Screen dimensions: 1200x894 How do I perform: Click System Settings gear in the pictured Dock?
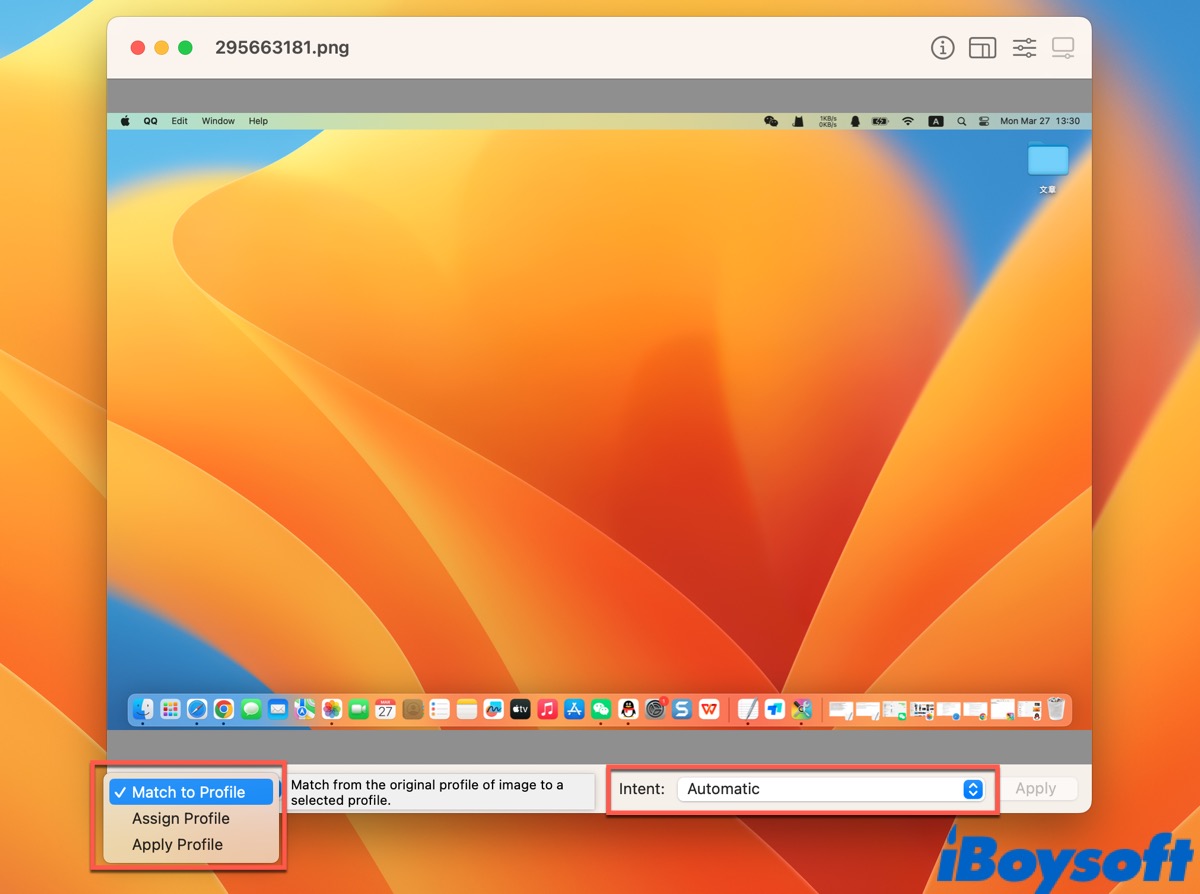pos(655,709)
